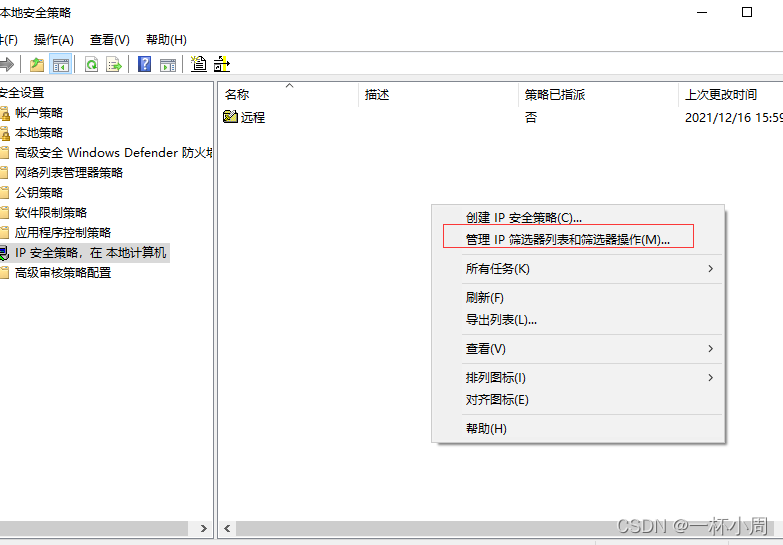Select 安全设置 root node
Image resolution: width=783 pixels, height=545 pixels.
[22, 93]
